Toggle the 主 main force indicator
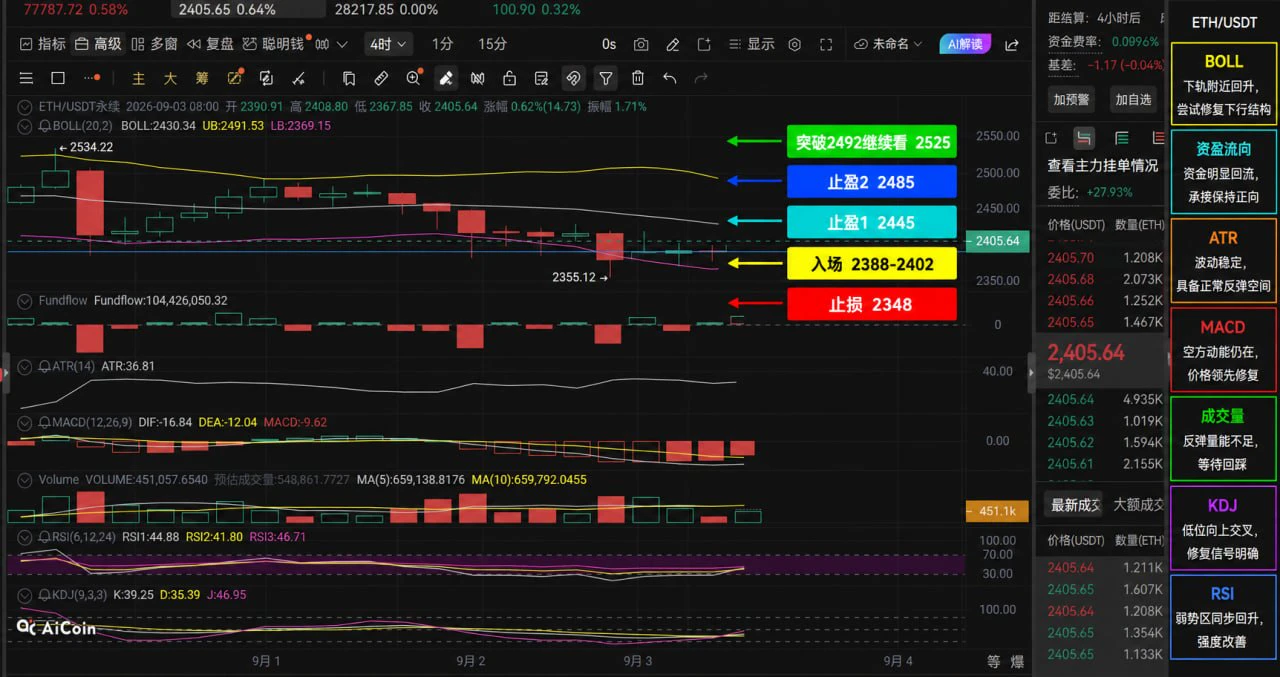This screenshot has height=677, width=1280. point(139,78)
